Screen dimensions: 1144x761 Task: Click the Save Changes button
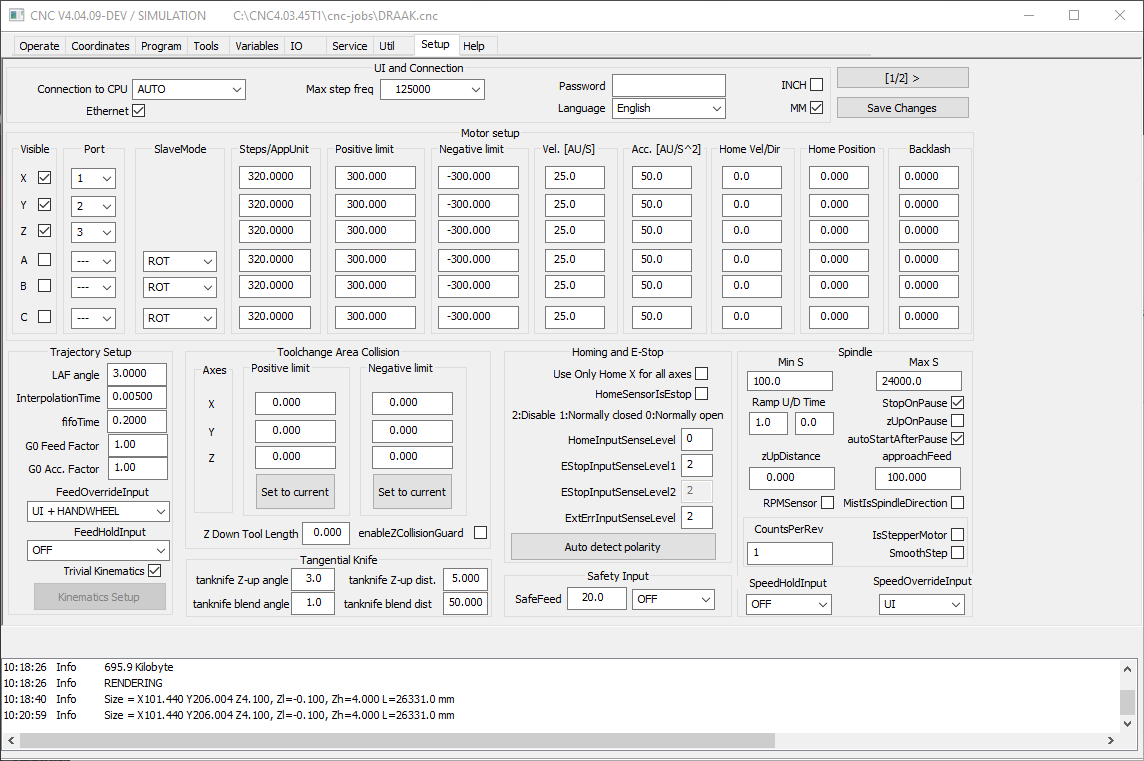tap(903, 108)
